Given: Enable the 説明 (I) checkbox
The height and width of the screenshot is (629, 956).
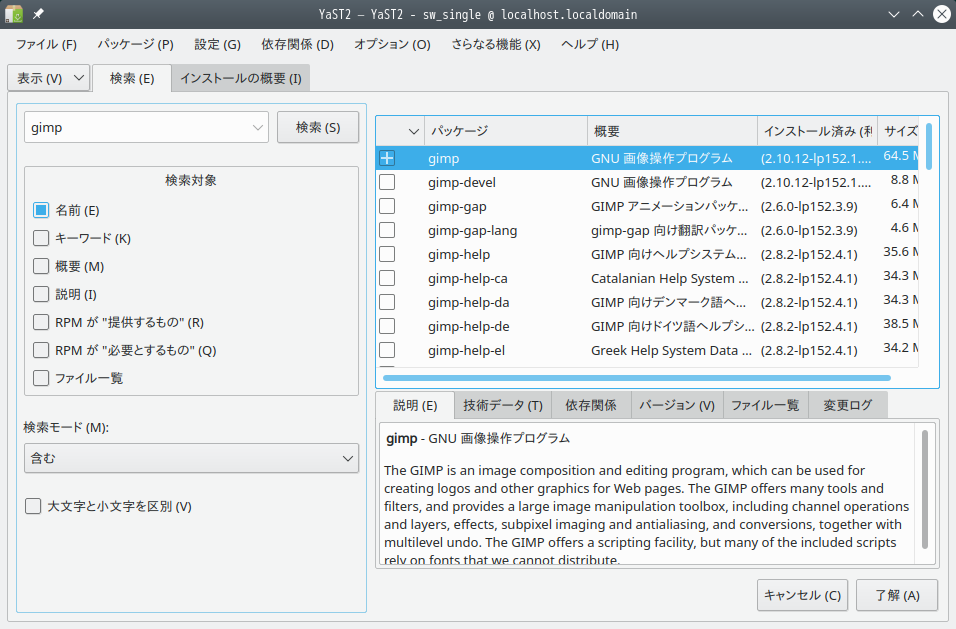Looking at the screenshot, I should [41, 294].
